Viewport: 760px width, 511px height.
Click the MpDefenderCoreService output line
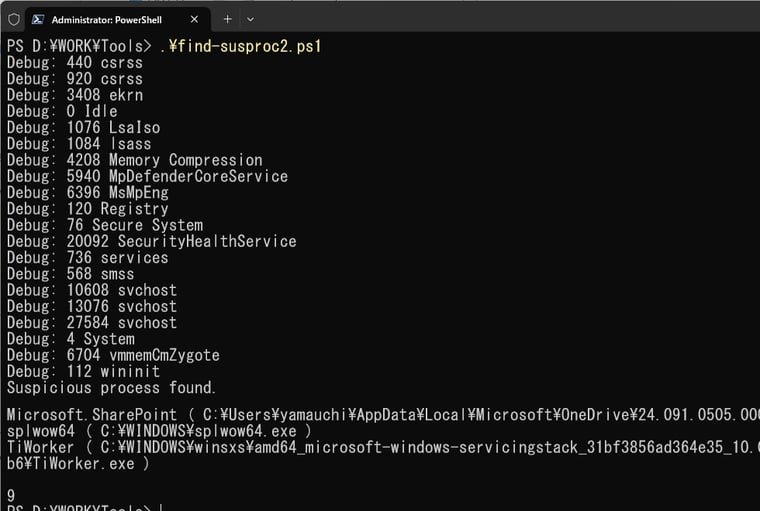[147, 176]
